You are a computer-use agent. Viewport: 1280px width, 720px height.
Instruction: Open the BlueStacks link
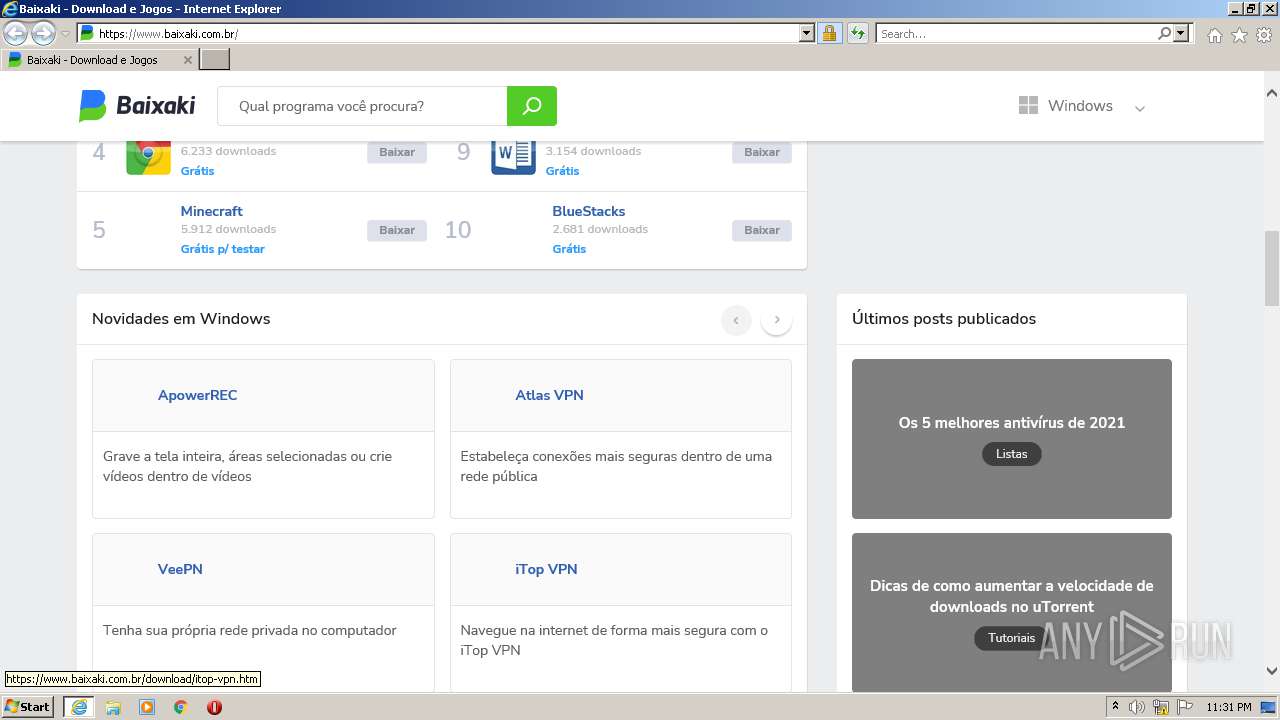(x=589, y=211)
